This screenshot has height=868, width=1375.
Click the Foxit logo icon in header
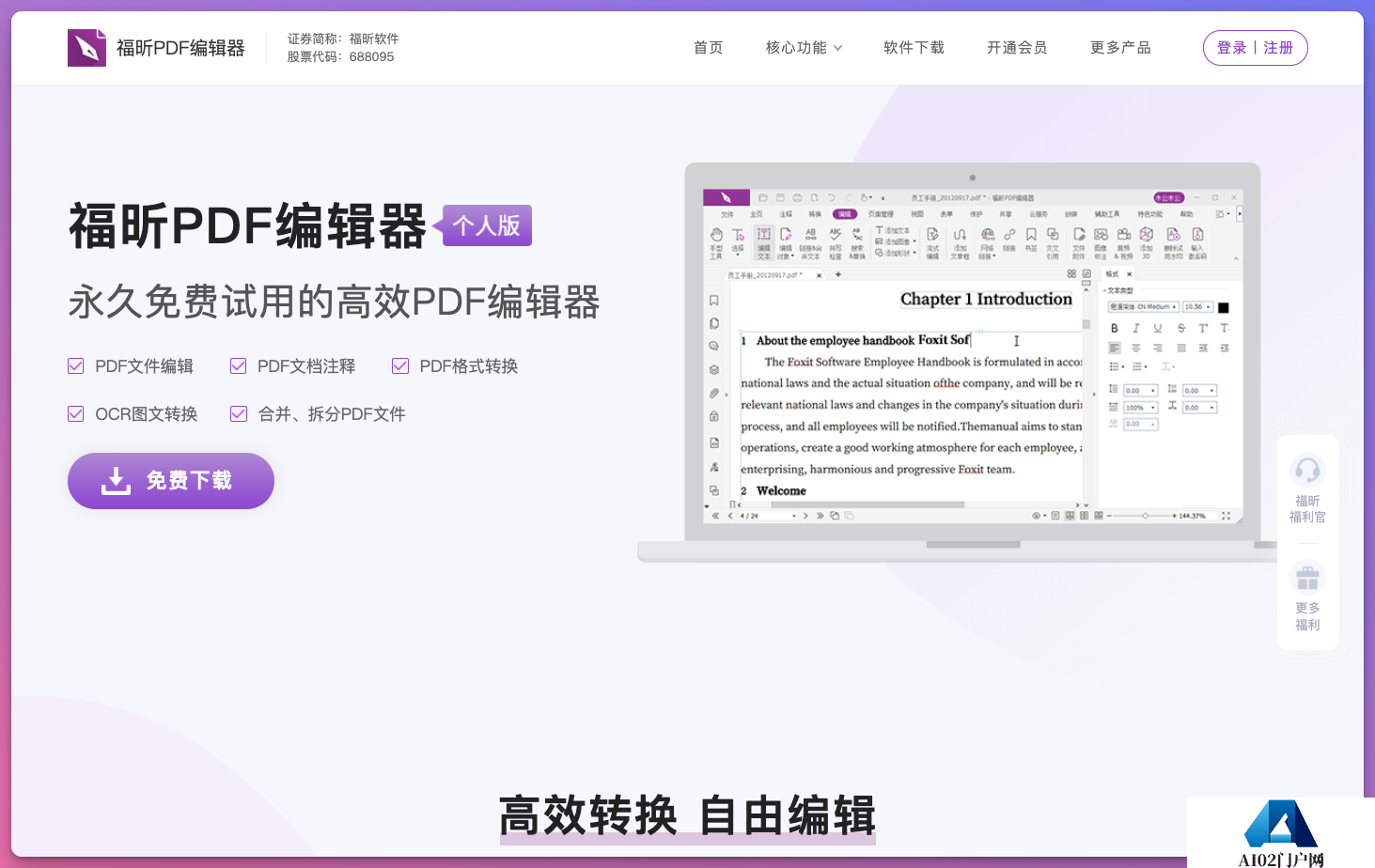click(87, 48)
